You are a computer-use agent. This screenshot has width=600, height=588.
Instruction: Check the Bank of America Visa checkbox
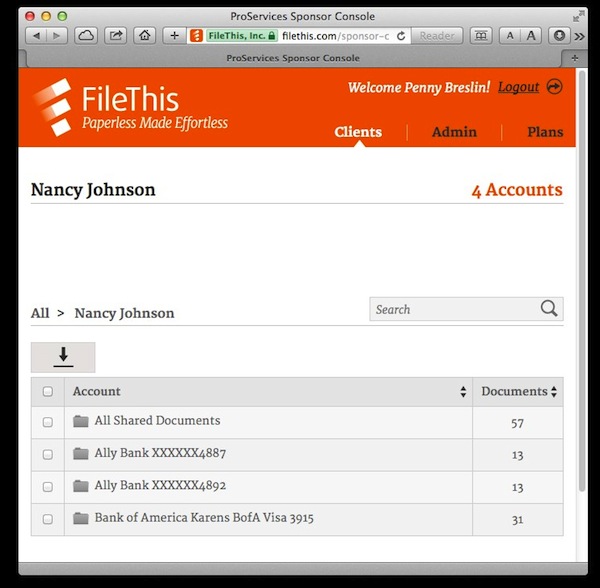(48, 519)
